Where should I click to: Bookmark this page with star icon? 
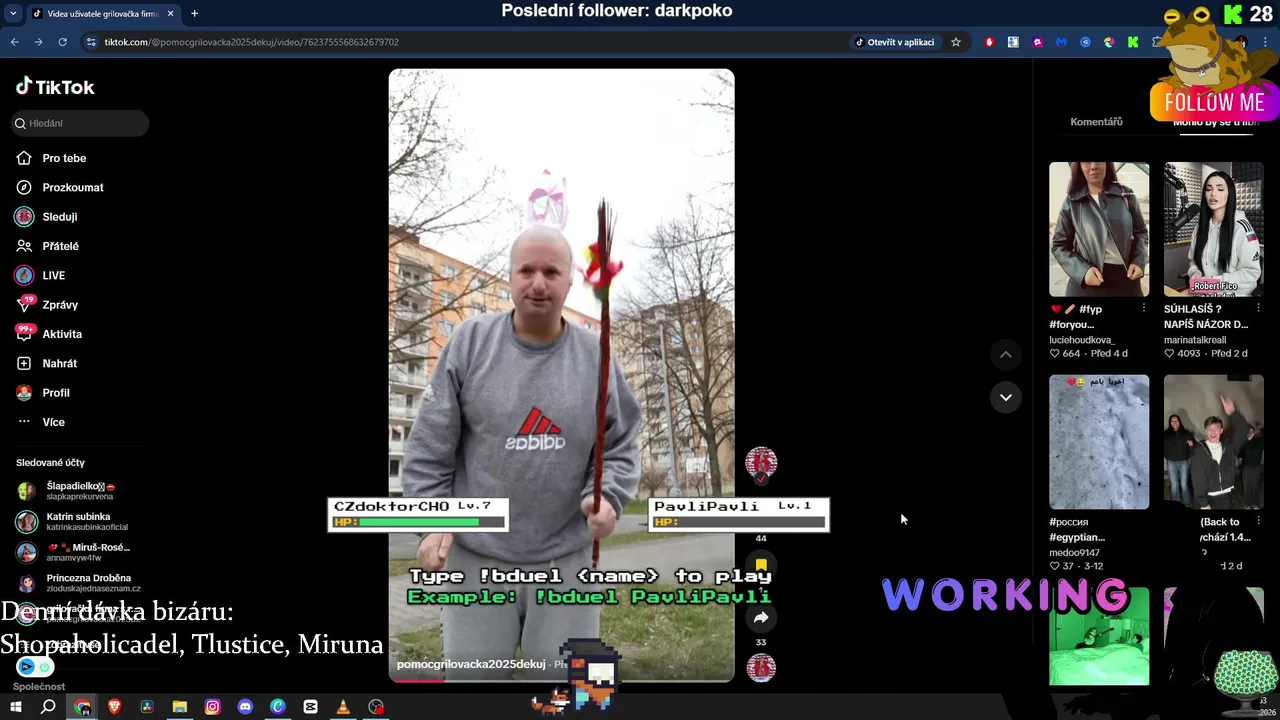[x=956, y=42]
